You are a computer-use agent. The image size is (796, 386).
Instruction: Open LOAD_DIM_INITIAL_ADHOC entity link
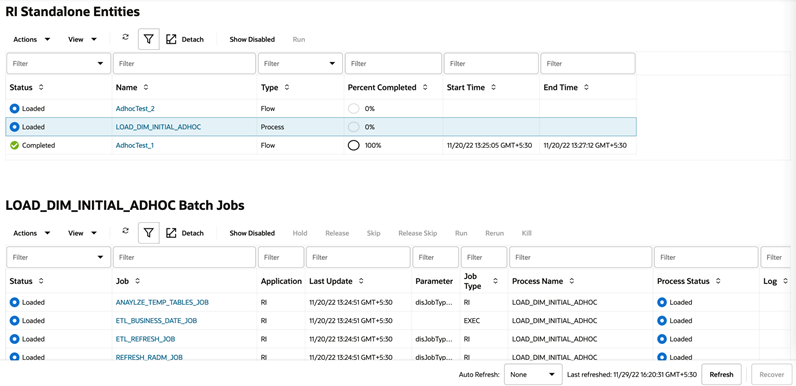pos(158,127)
